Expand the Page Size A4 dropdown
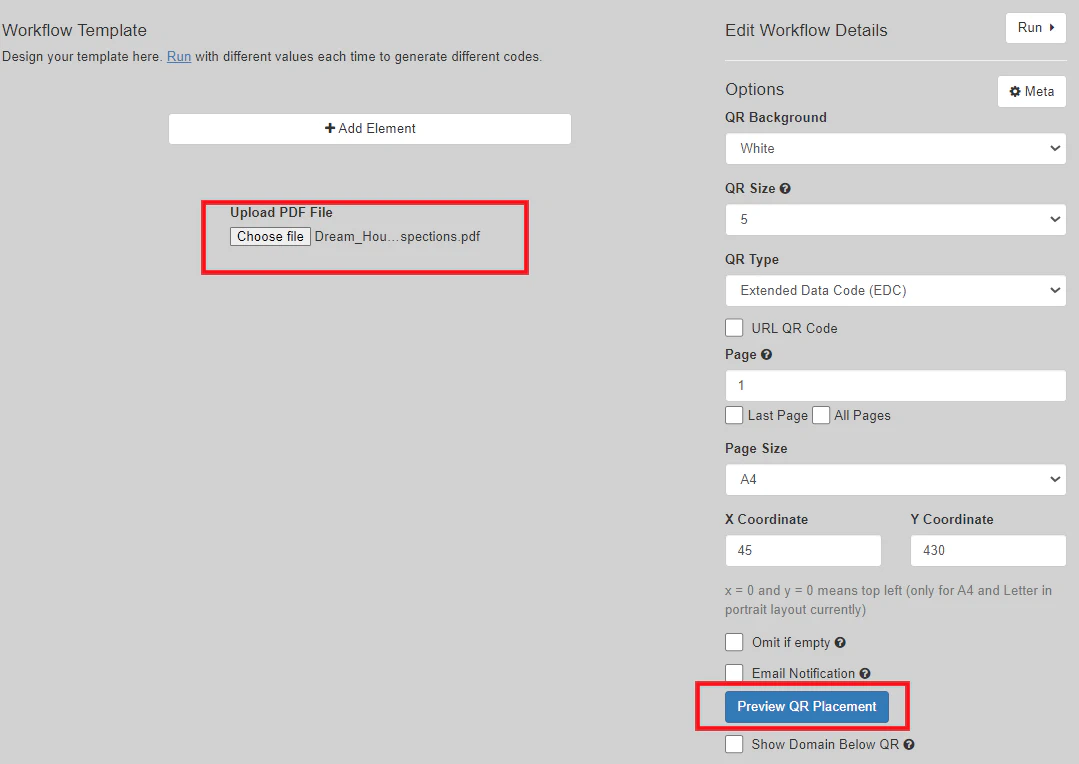The image size is (1079, 764). click(x=895, y=480)
